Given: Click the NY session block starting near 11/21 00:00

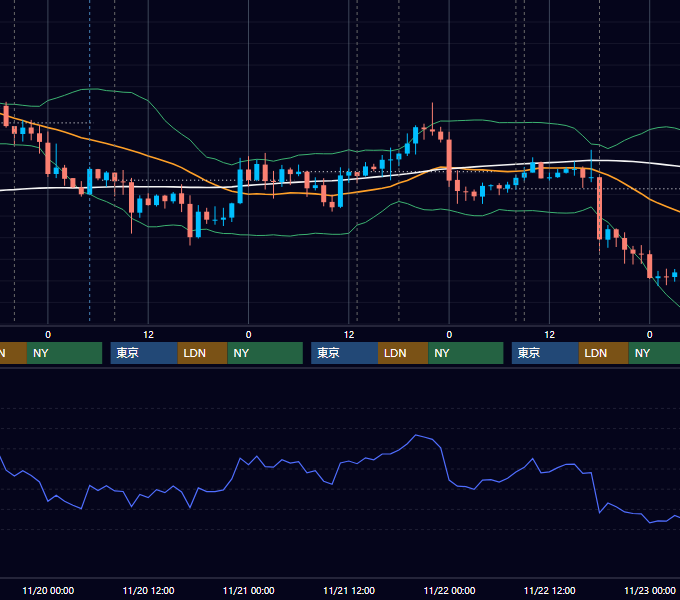Looking at the screenshot, I should click(x=265, y=353).
